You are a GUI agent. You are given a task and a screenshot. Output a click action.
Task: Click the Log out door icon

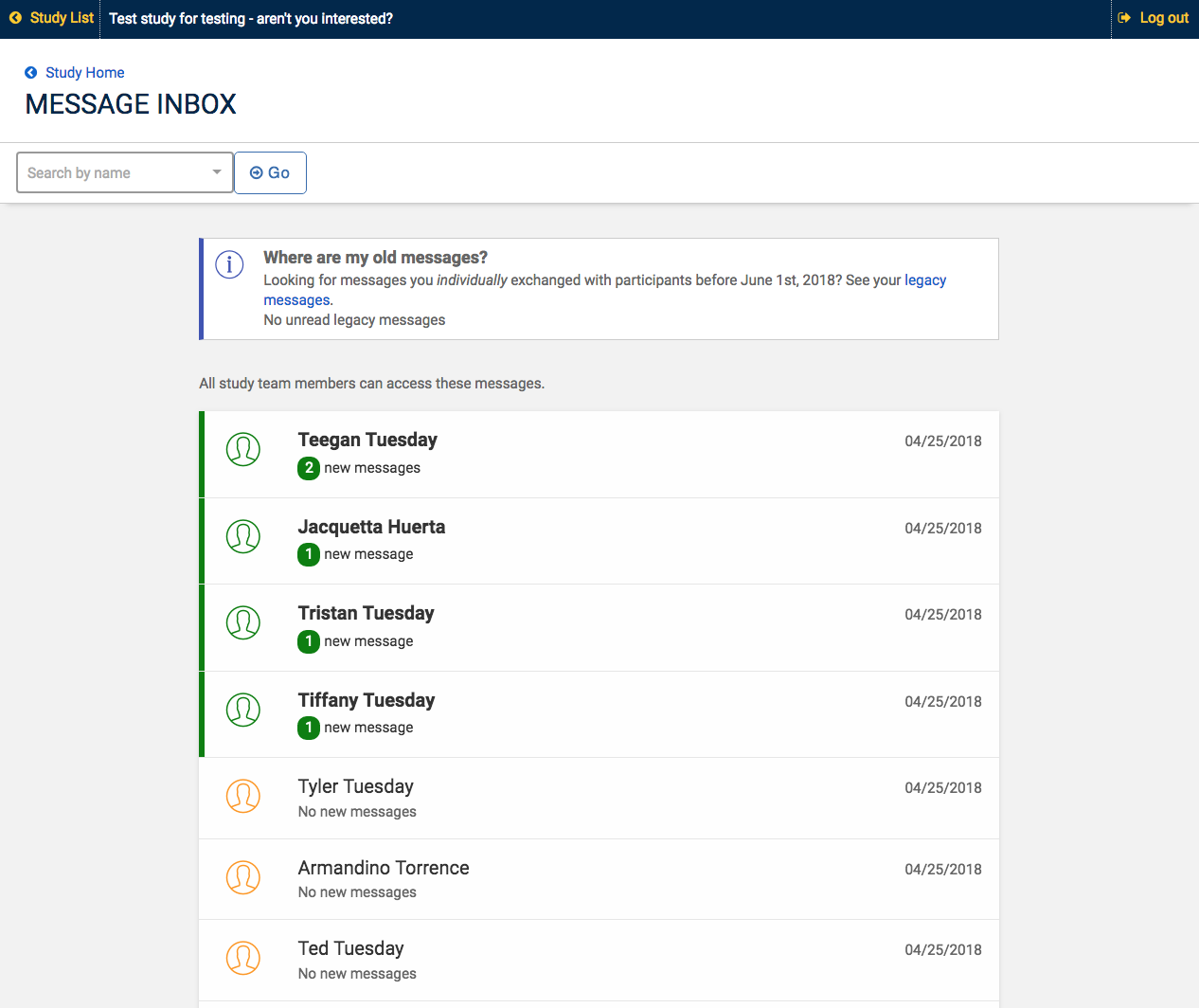click(1124, 18)
